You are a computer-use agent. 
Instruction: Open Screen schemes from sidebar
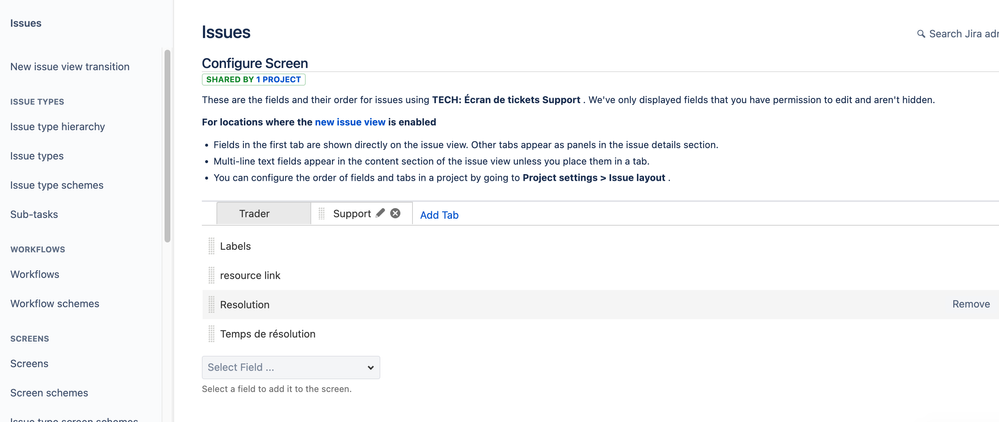click(49, 393)
